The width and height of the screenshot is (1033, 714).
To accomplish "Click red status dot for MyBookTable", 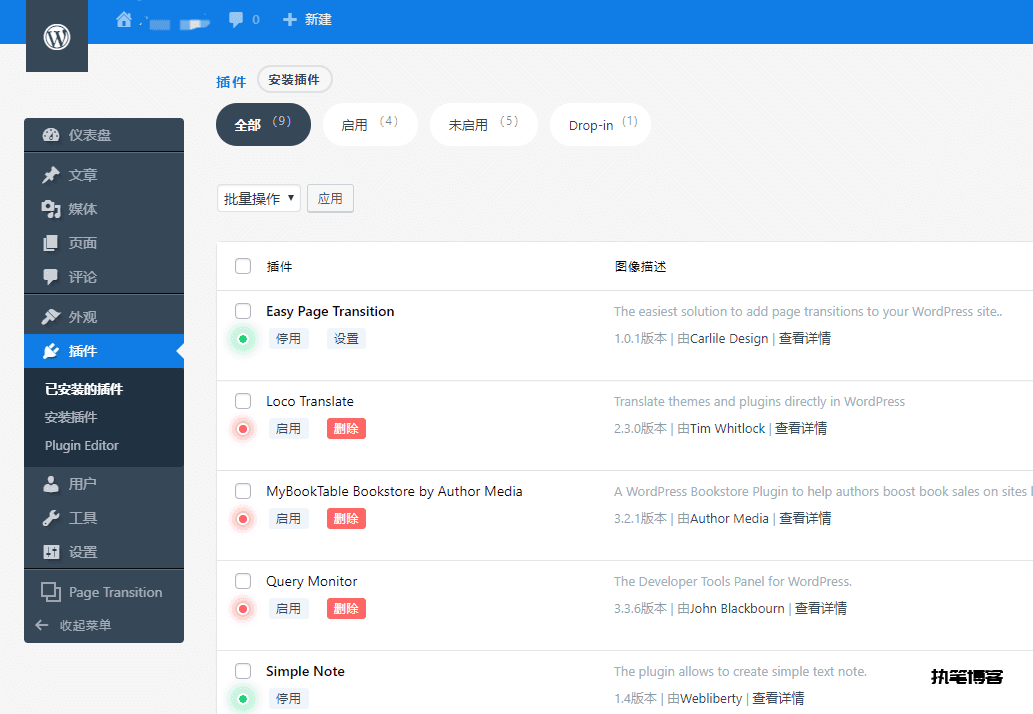I will [243, 519].
